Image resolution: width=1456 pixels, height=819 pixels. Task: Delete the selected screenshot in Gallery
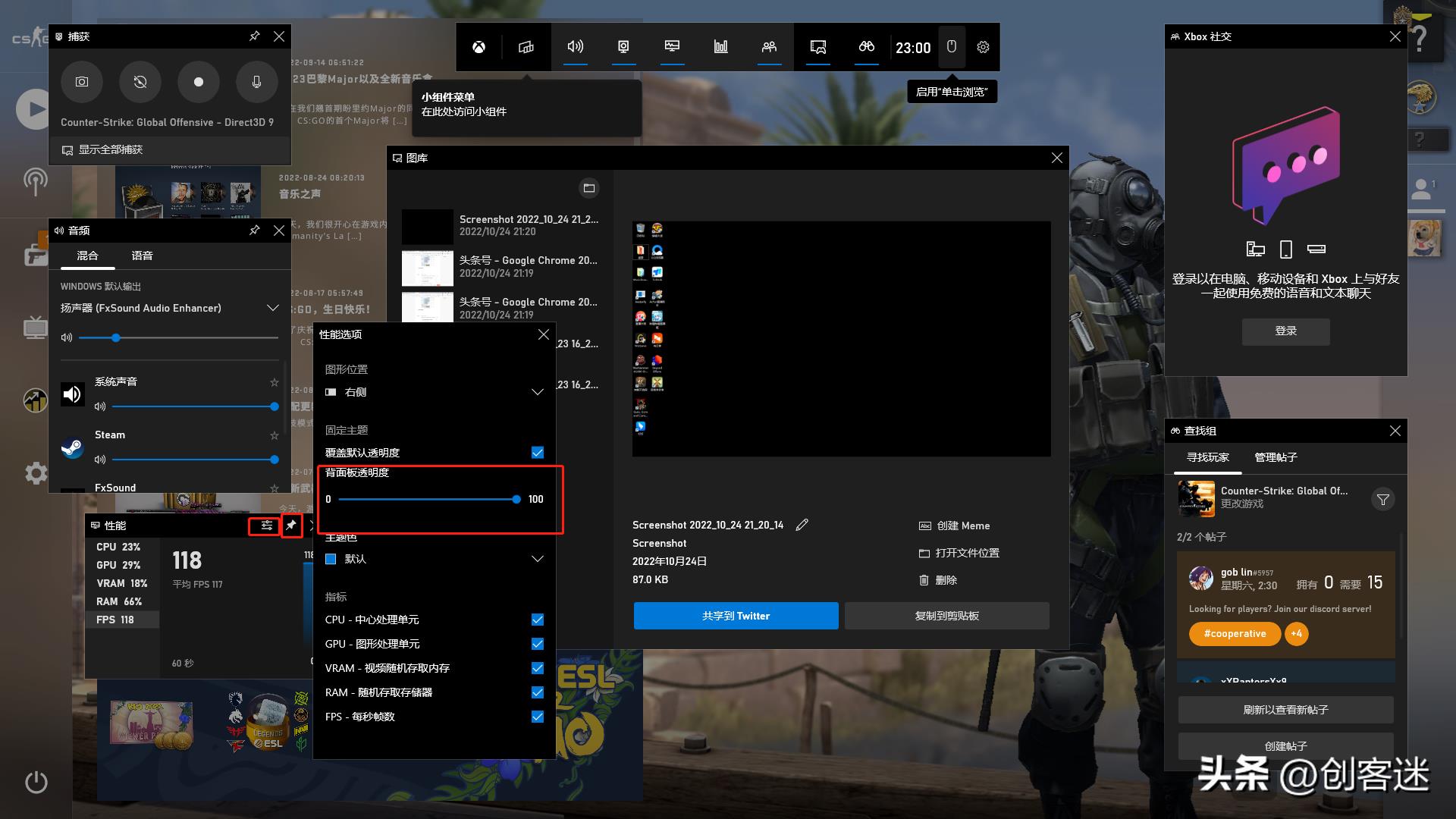[938, 580]
